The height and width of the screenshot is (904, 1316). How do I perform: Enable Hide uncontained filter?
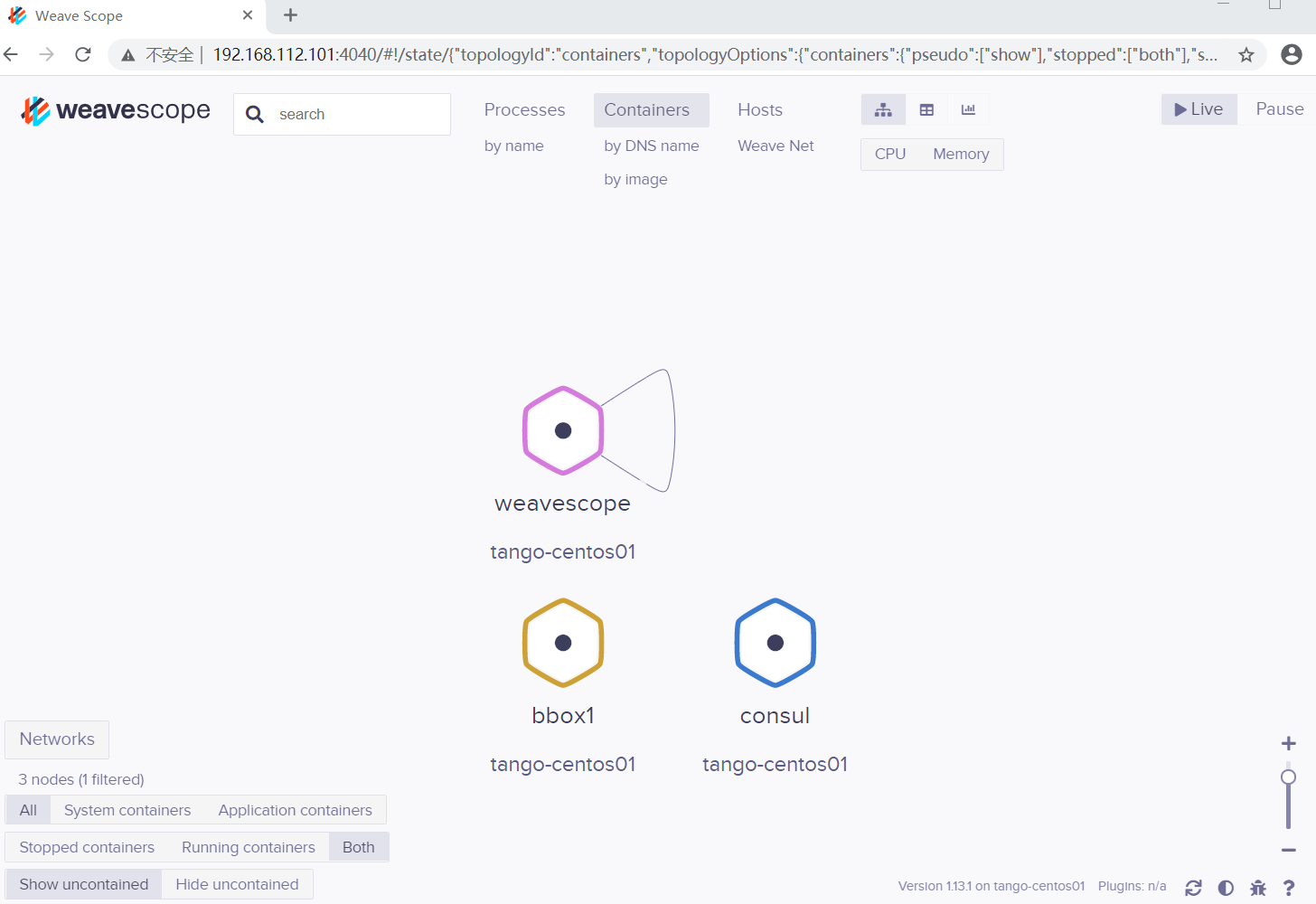[x=237, y=883]
